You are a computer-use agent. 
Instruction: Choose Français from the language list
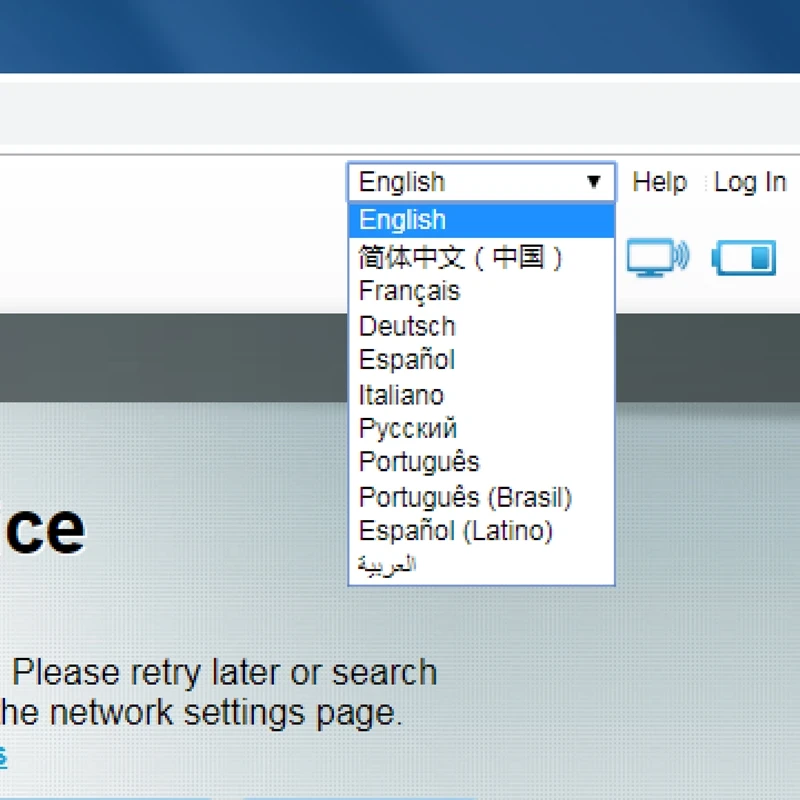click(482, 291)
